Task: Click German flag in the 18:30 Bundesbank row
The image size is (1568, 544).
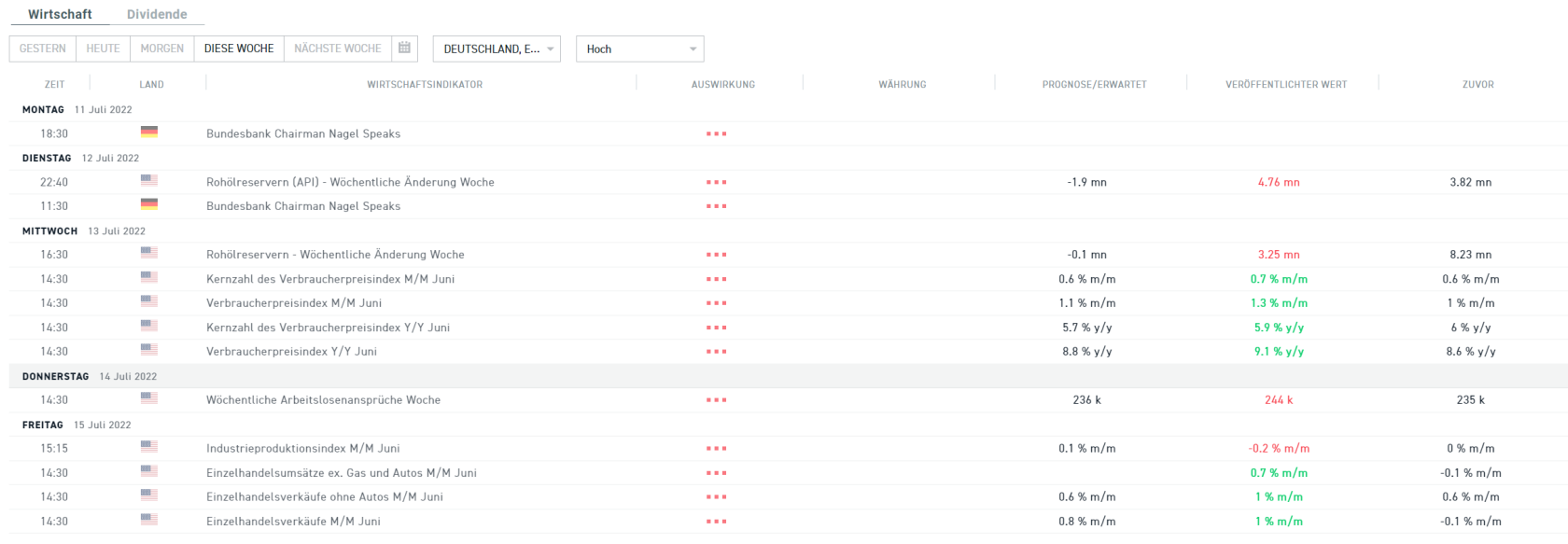Action: [x=149, y=132]
